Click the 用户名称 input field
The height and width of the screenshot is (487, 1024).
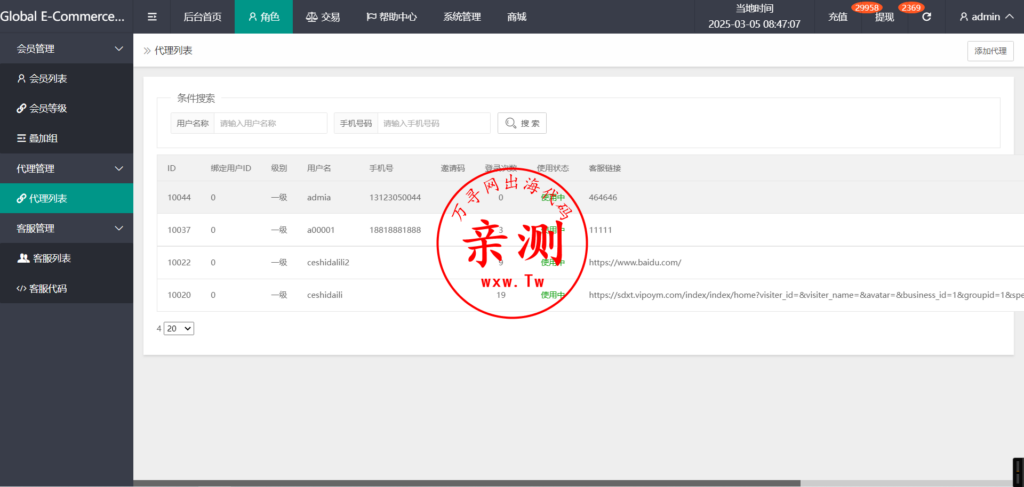click(x=270, y=123)
